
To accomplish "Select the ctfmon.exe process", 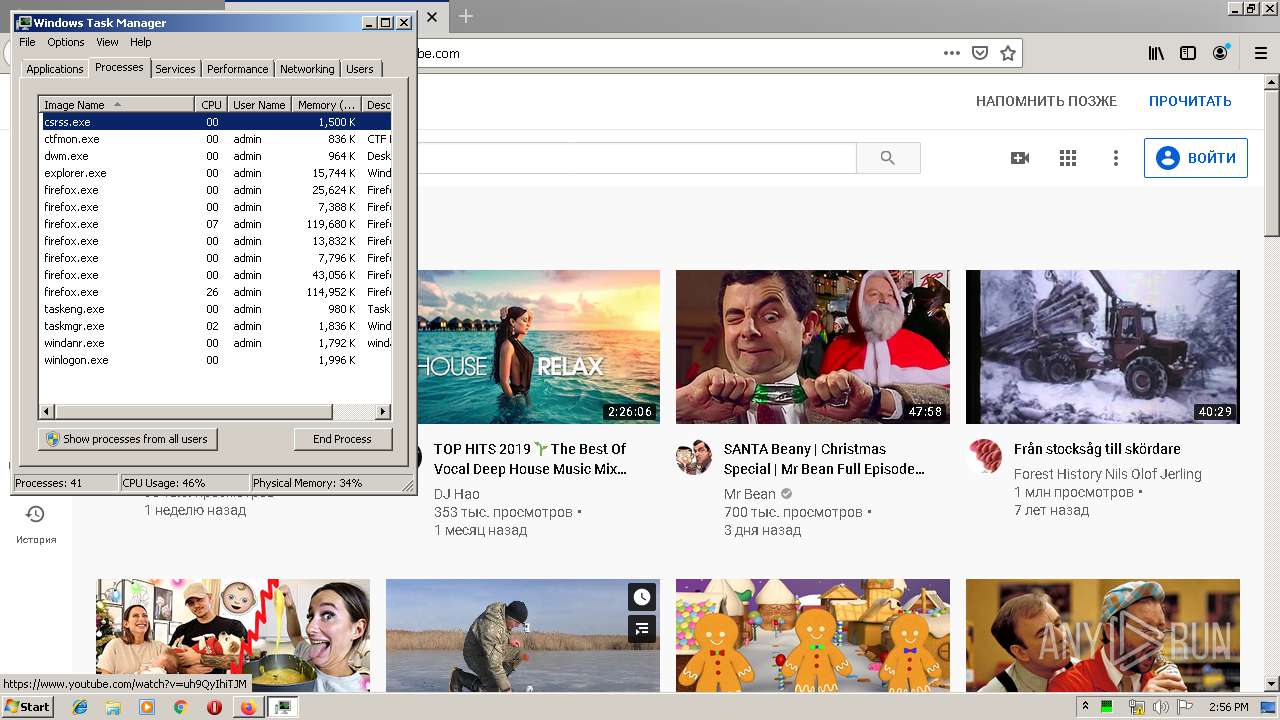I will pyautogui.click(x=215, y=139).
